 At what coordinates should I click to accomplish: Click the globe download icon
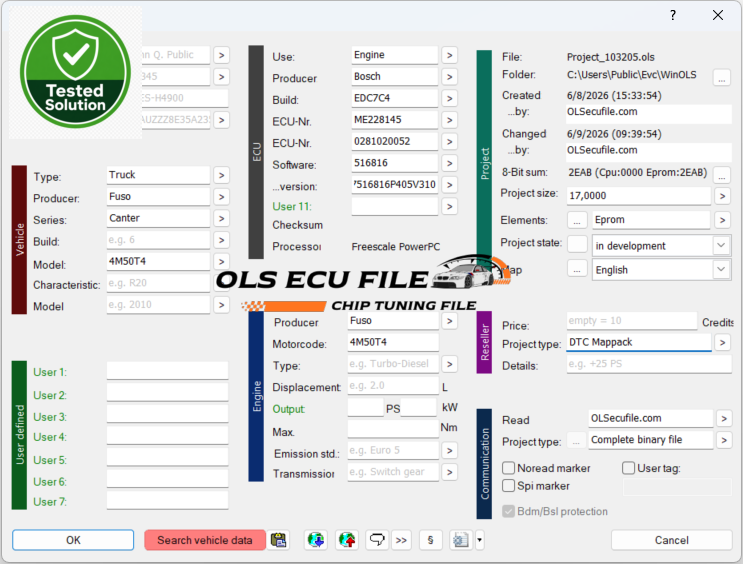tap(316, 540)
